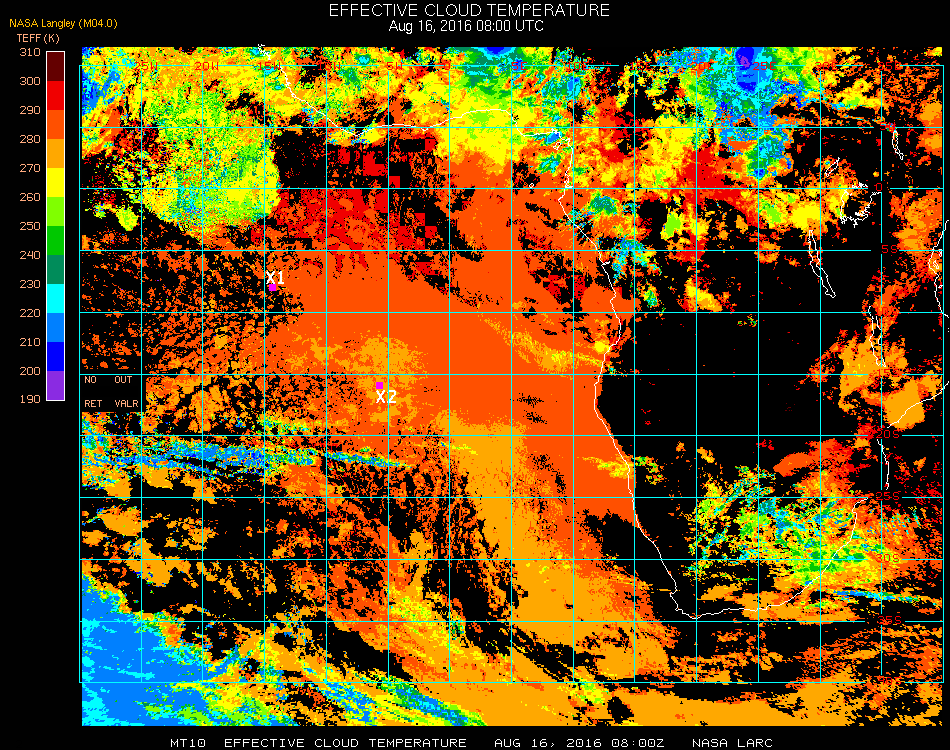This screenshot has height=750, width=950.
Task: Click the TEFF (K) legend heading
Action: pos(38,38)
